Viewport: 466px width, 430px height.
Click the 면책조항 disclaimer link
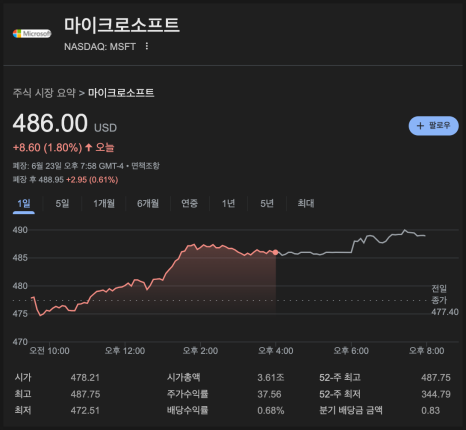145,166
